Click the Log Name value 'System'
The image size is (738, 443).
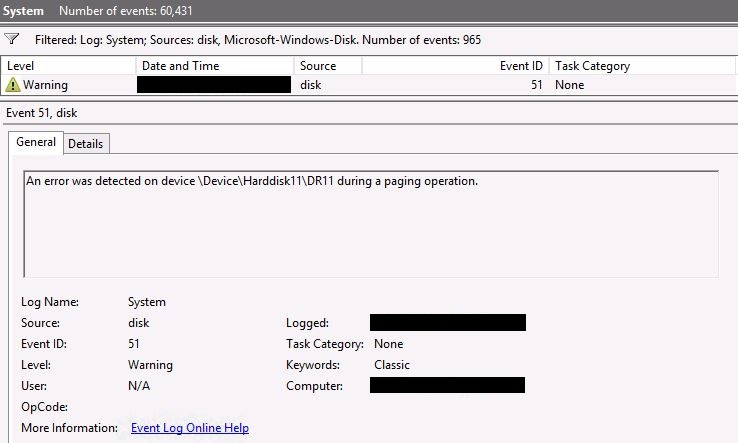[x=147, y=302]
